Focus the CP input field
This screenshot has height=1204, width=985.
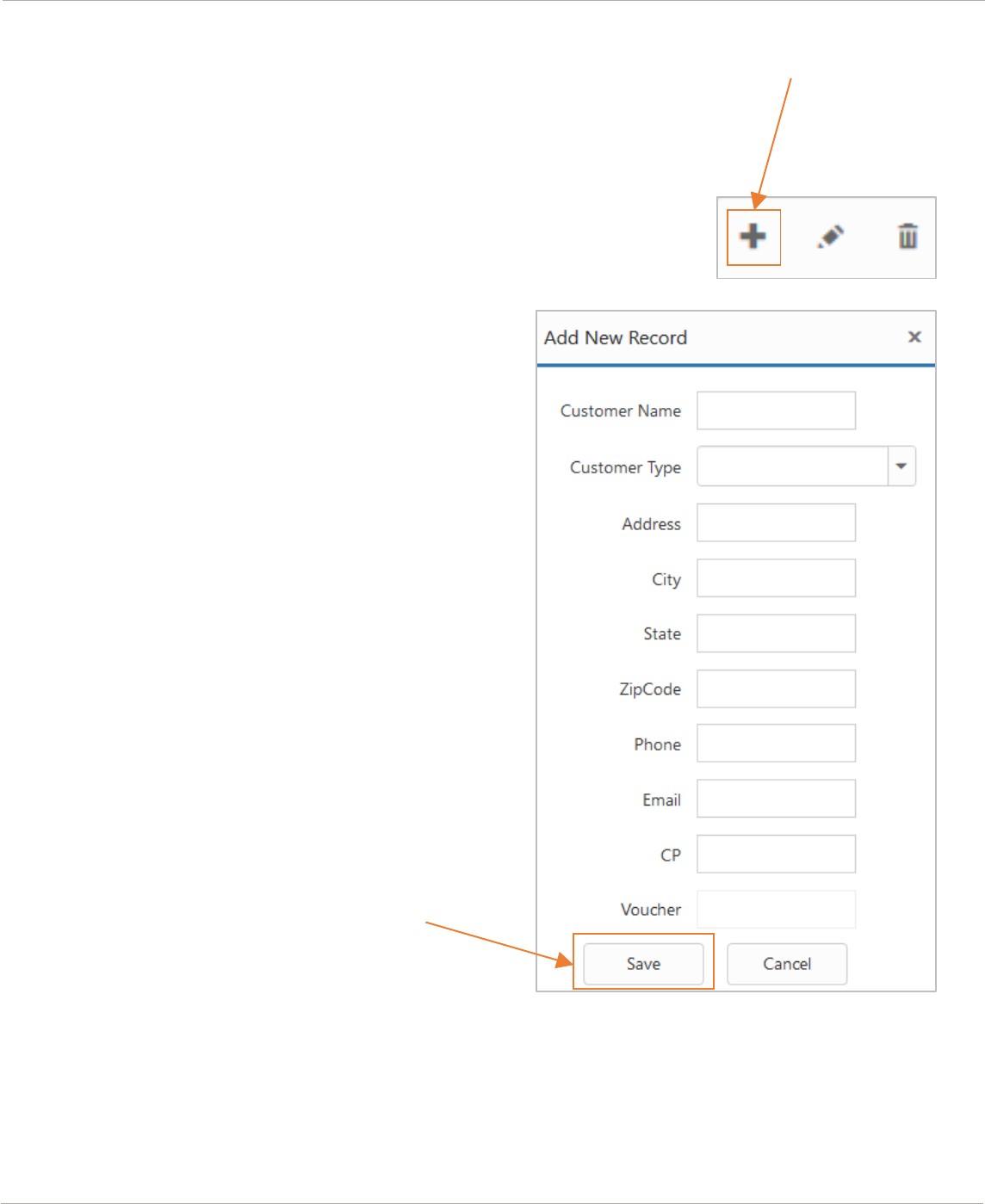(776, 854)
